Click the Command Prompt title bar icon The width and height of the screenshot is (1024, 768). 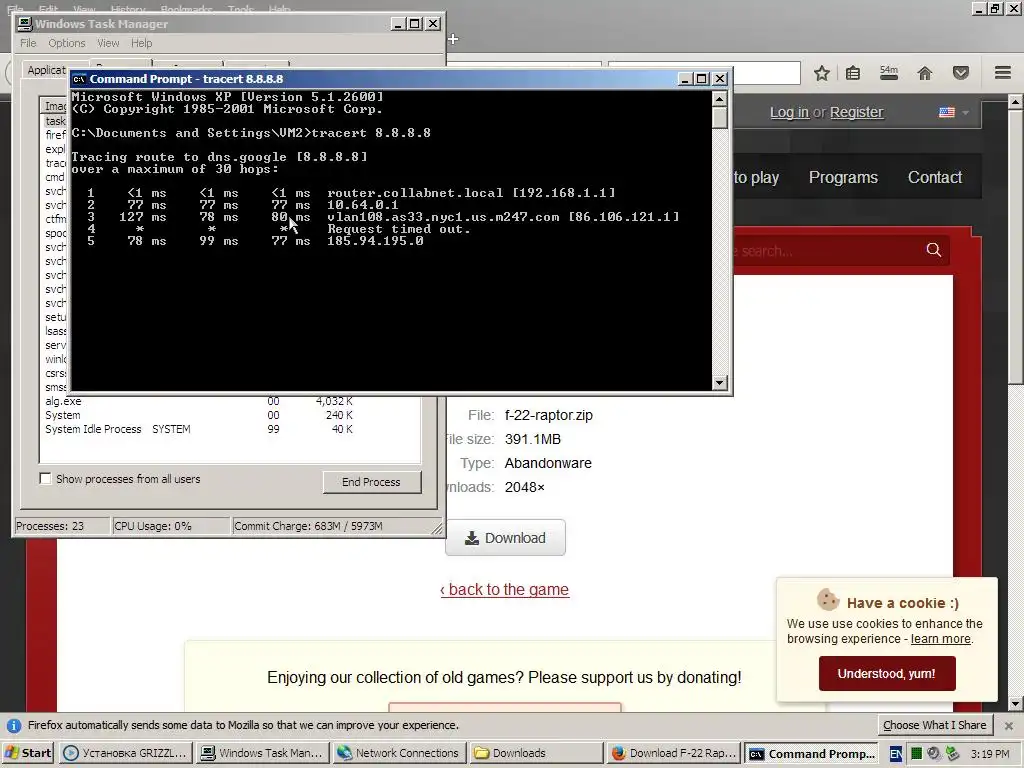click(79, 79)
